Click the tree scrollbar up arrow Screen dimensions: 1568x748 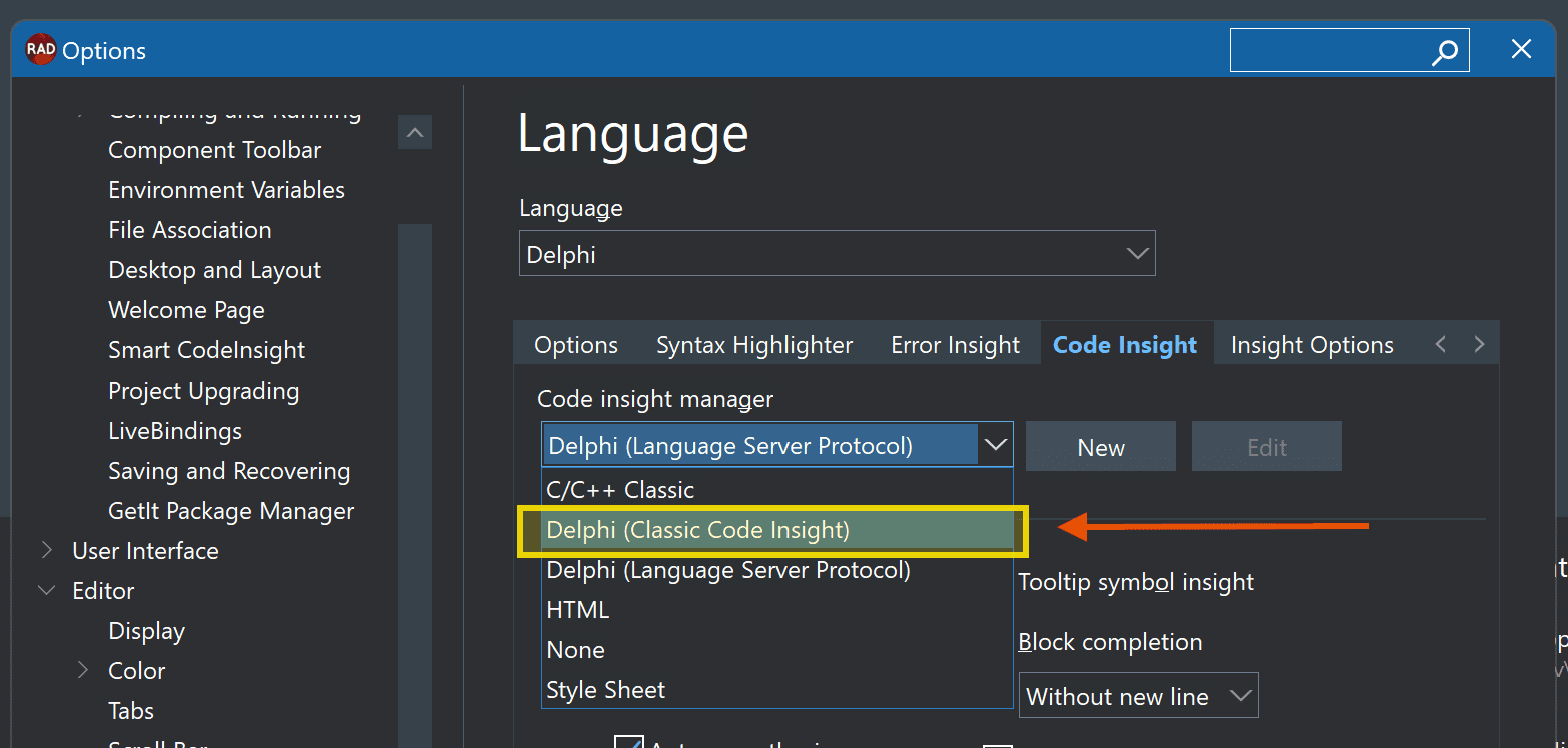pos(415,132)
